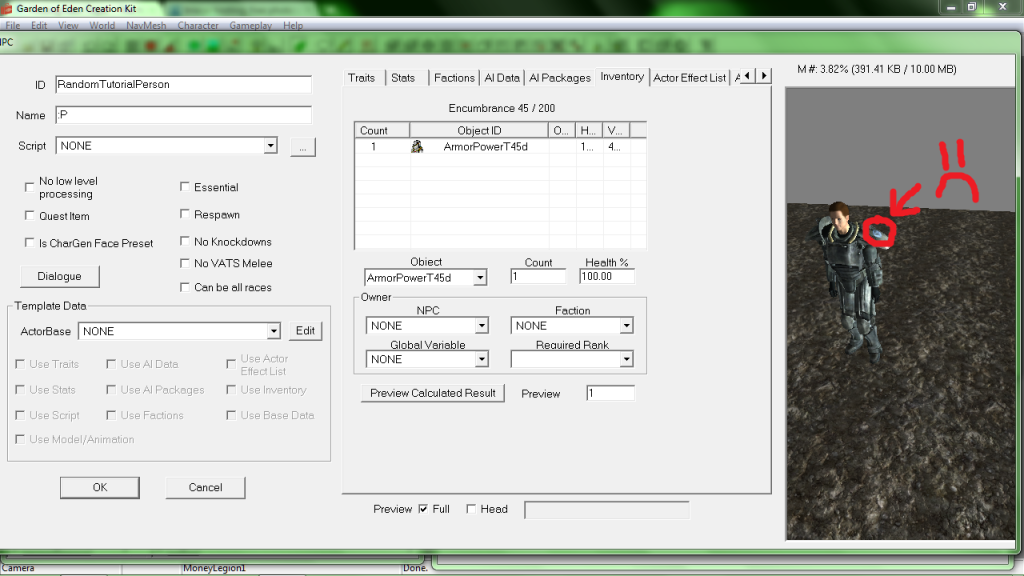Select the ArmorPowerT45d inventory row
The width and height of the screenshot is (1024, 576).
tap(500, 147)
